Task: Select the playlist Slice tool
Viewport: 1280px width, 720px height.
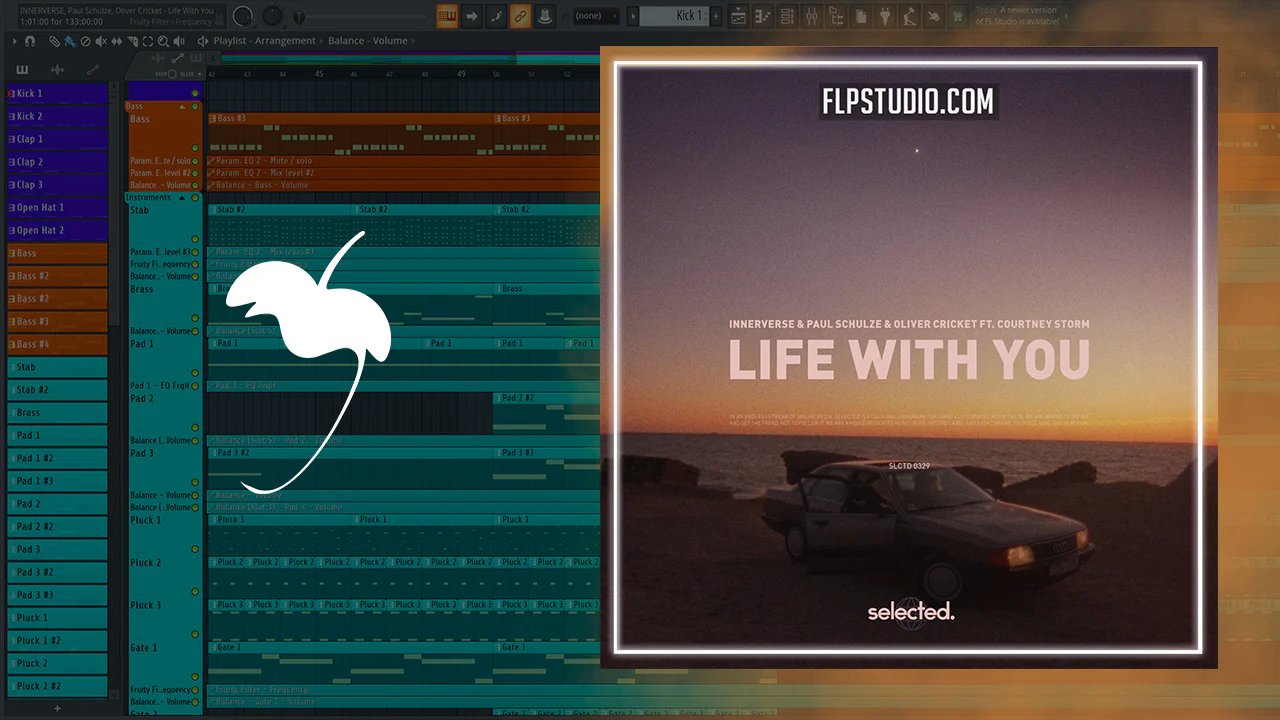Action: pyautogui.click(x=133, y=41)
